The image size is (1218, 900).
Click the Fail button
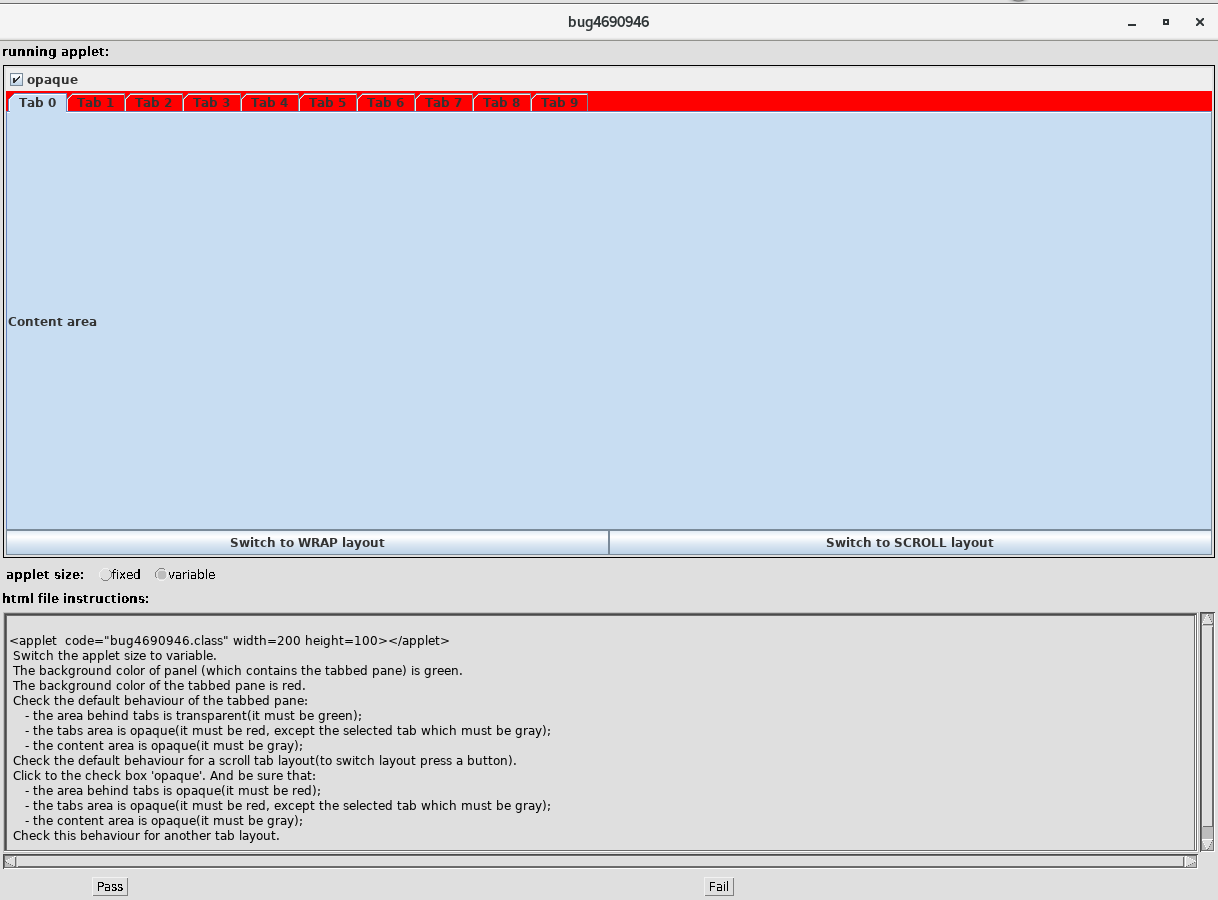[x=718, y=886]
